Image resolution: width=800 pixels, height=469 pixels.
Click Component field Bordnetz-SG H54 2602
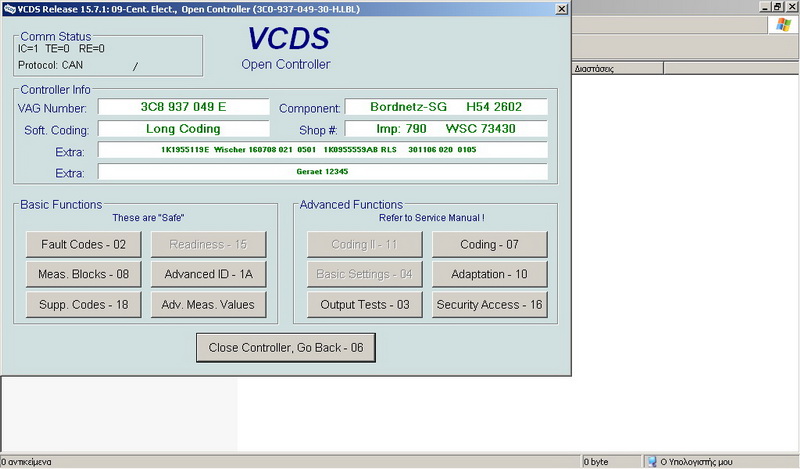click(446, 107)
